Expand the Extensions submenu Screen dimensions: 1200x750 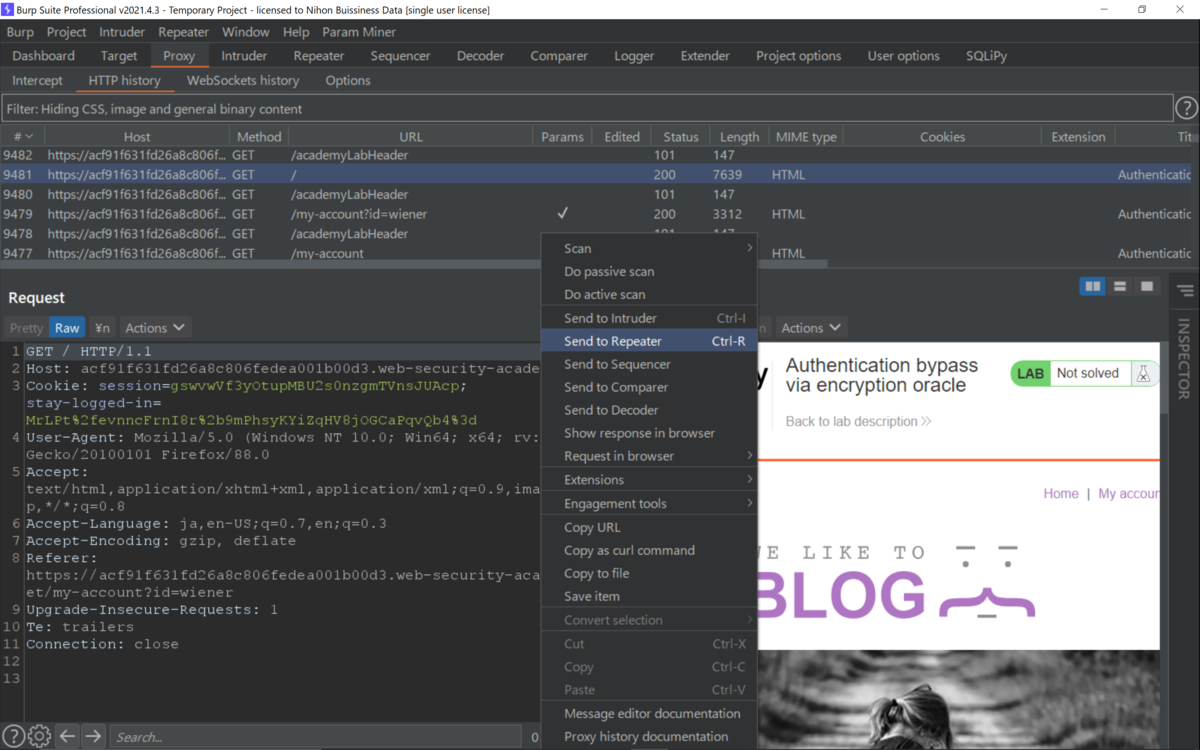(648, 480)
